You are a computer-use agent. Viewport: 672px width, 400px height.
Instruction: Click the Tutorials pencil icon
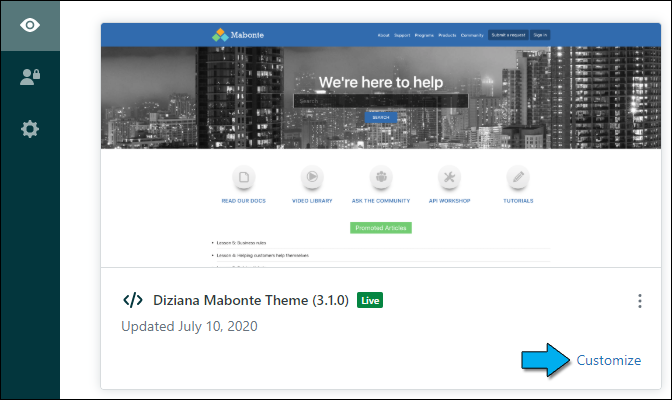518,177
